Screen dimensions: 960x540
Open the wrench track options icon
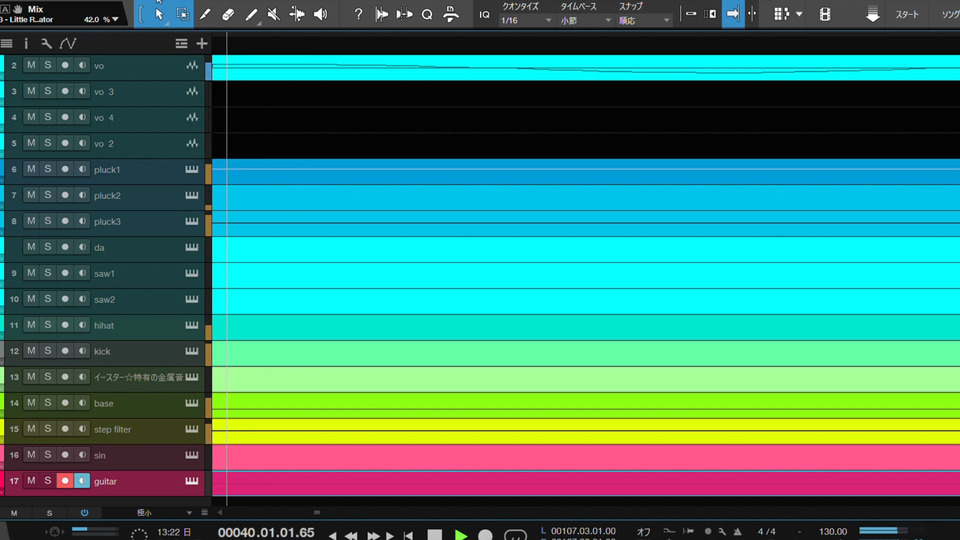(46, 43)
